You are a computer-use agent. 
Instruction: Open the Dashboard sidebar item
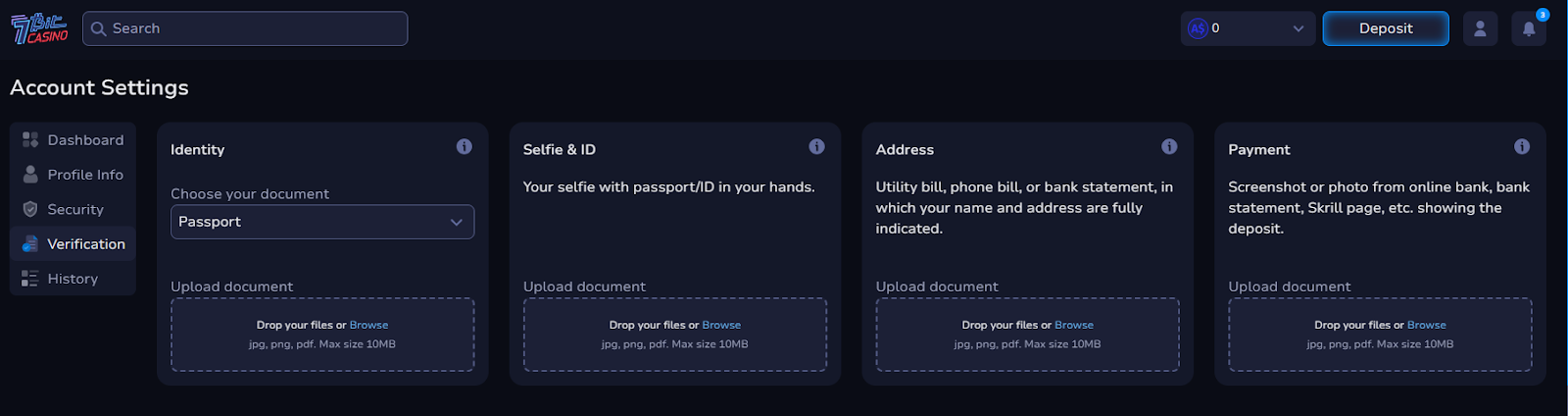[x=73, y=139]
